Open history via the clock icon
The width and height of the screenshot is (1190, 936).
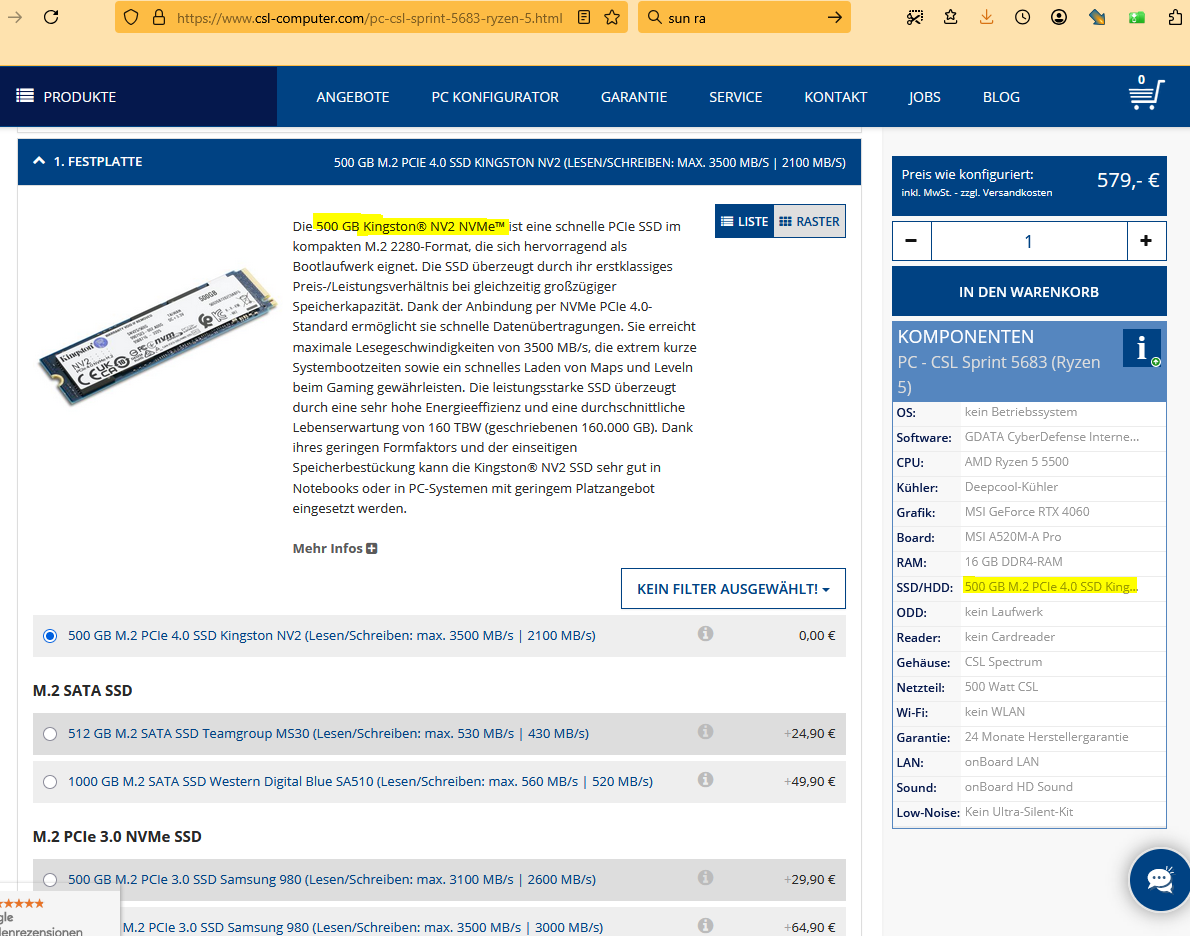click(x=1022, y=17)
